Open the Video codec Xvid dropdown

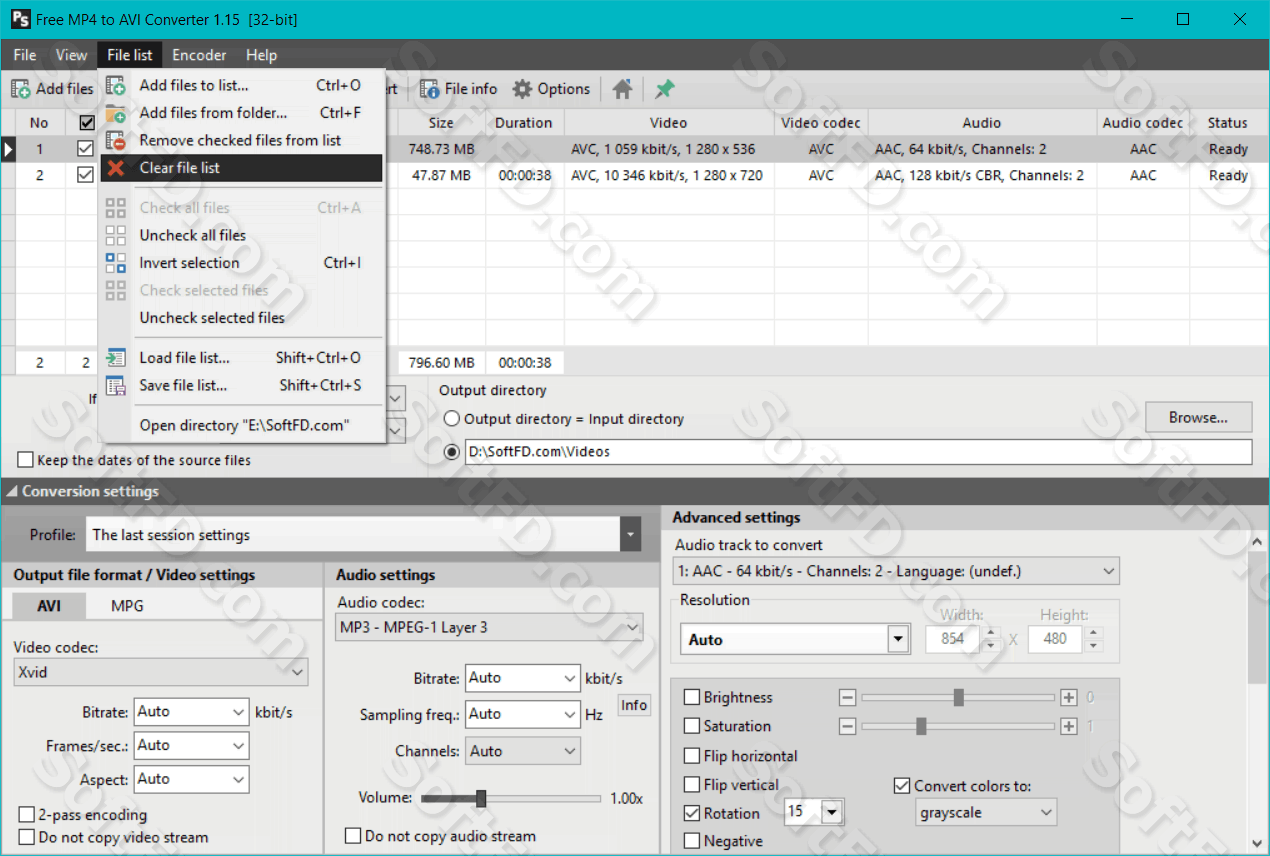tap(161, 672)
